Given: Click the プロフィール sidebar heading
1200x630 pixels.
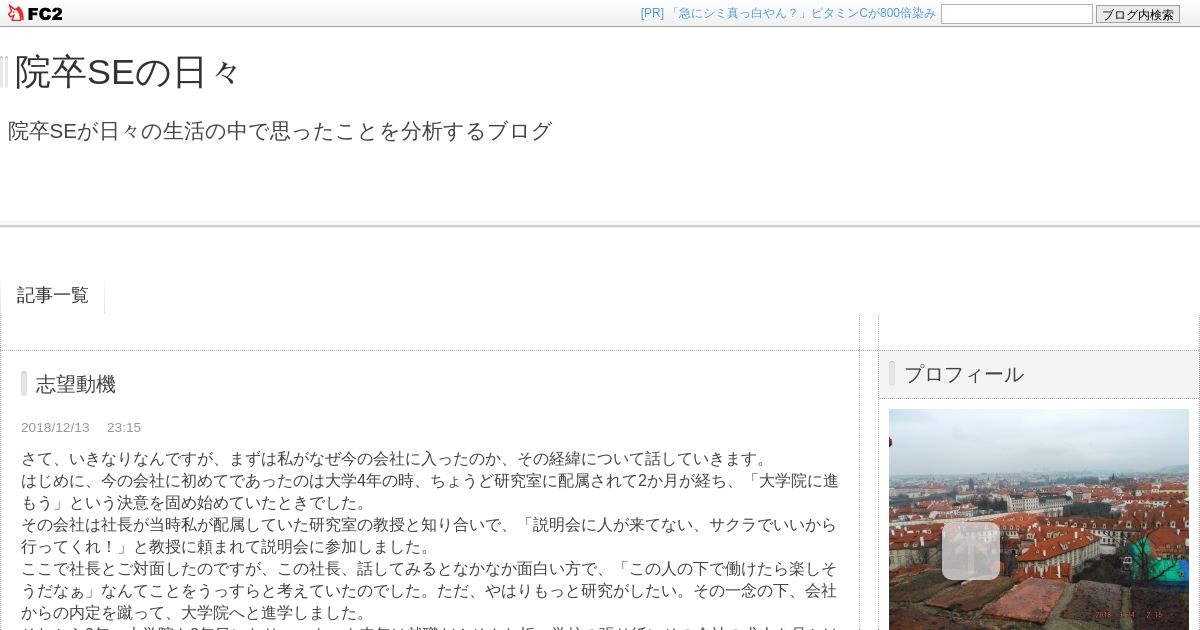Looking at the screenshot, I should [x=964, y=374].
